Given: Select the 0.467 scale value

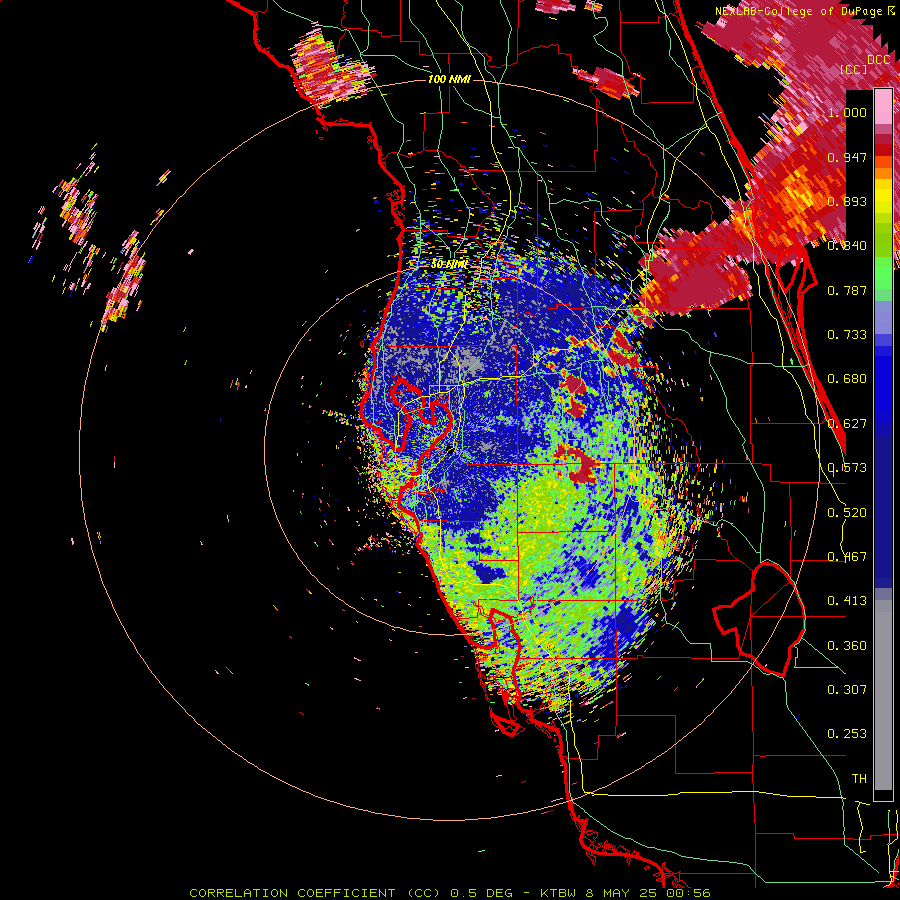Looking at the screenshot, I should pyautogui.click(x=847, y=557).
